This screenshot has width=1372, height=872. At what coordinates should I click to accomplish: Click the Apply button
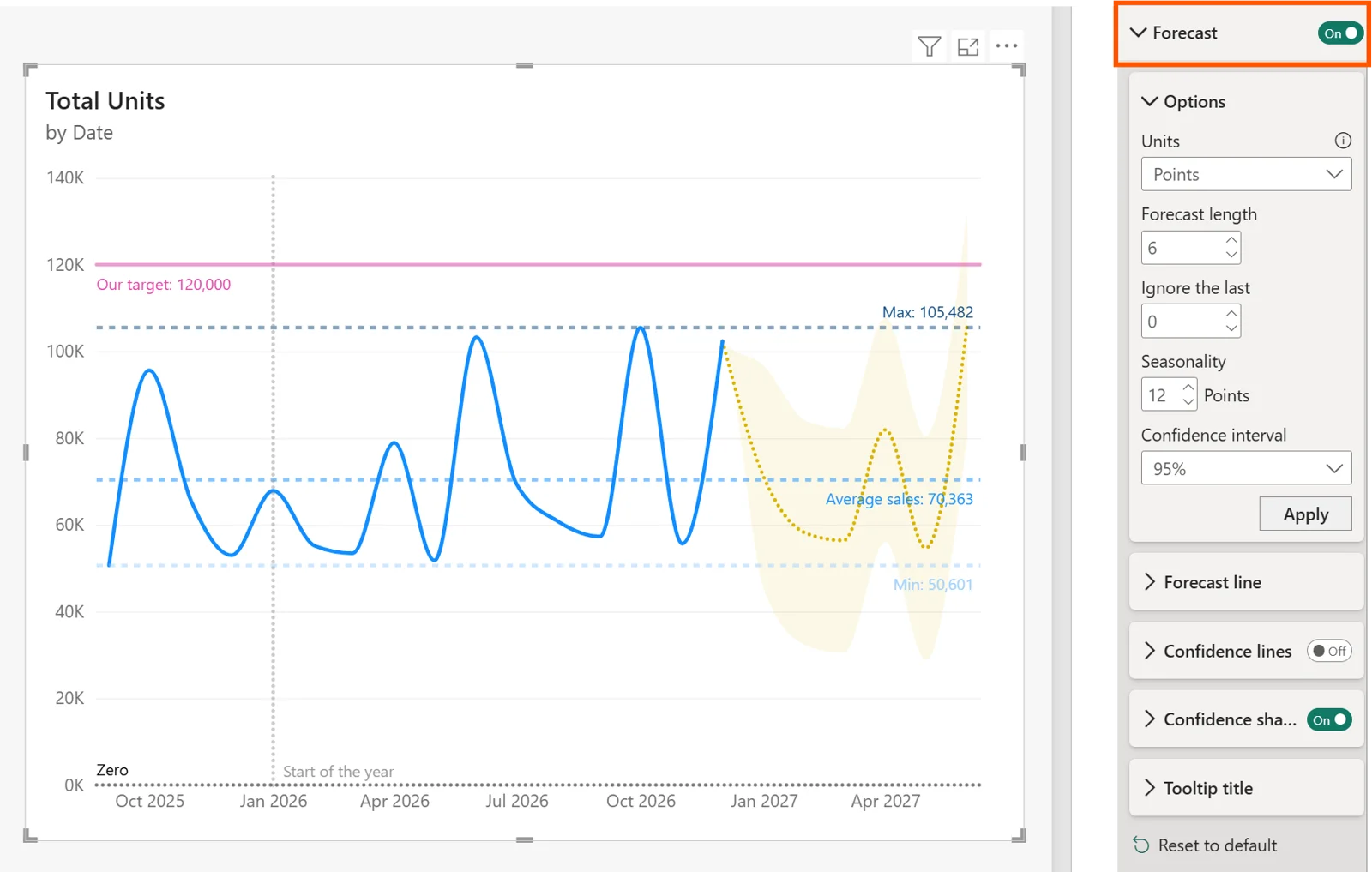point(1305,514)
